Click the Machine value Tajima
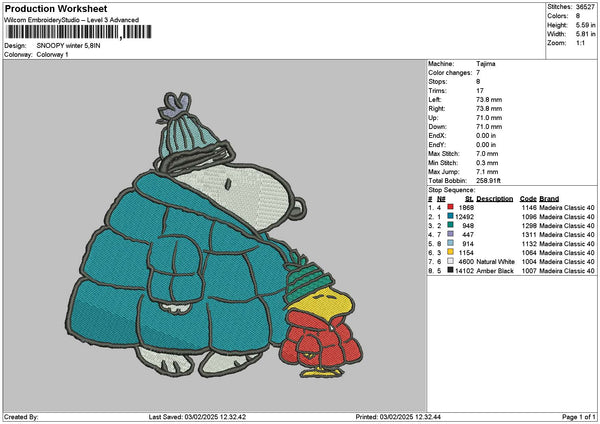Image resolution: width=600 pixels, height=424 pixels. tap(486, 64)
